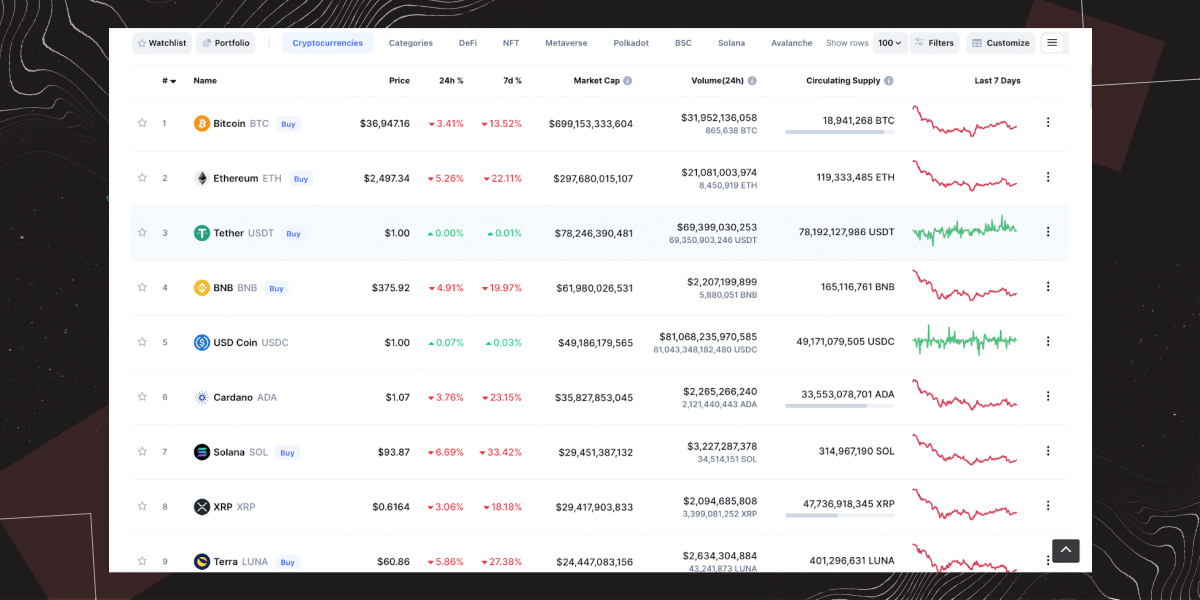Click the XRP circulating supply progress bar
Viewport: 1200px width, 600px height.
tap(840, 515)
